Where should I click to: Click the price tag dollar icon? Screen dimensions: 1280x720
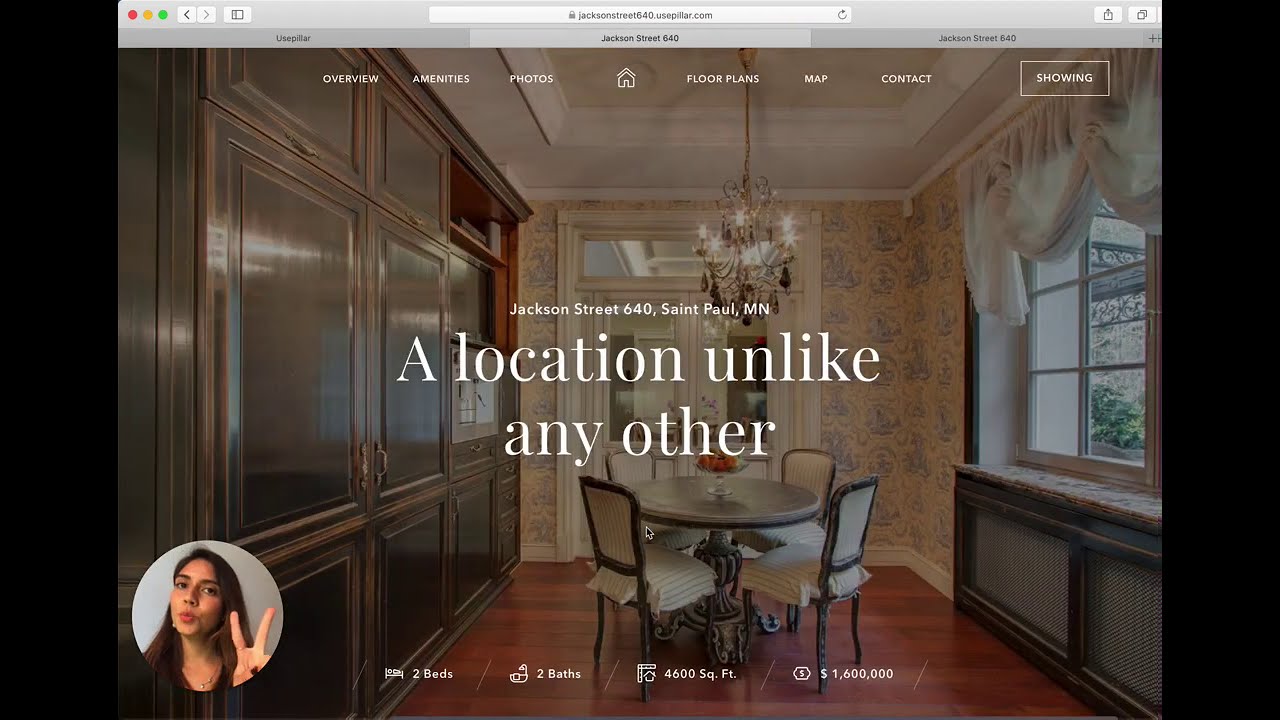click(801, 673)
